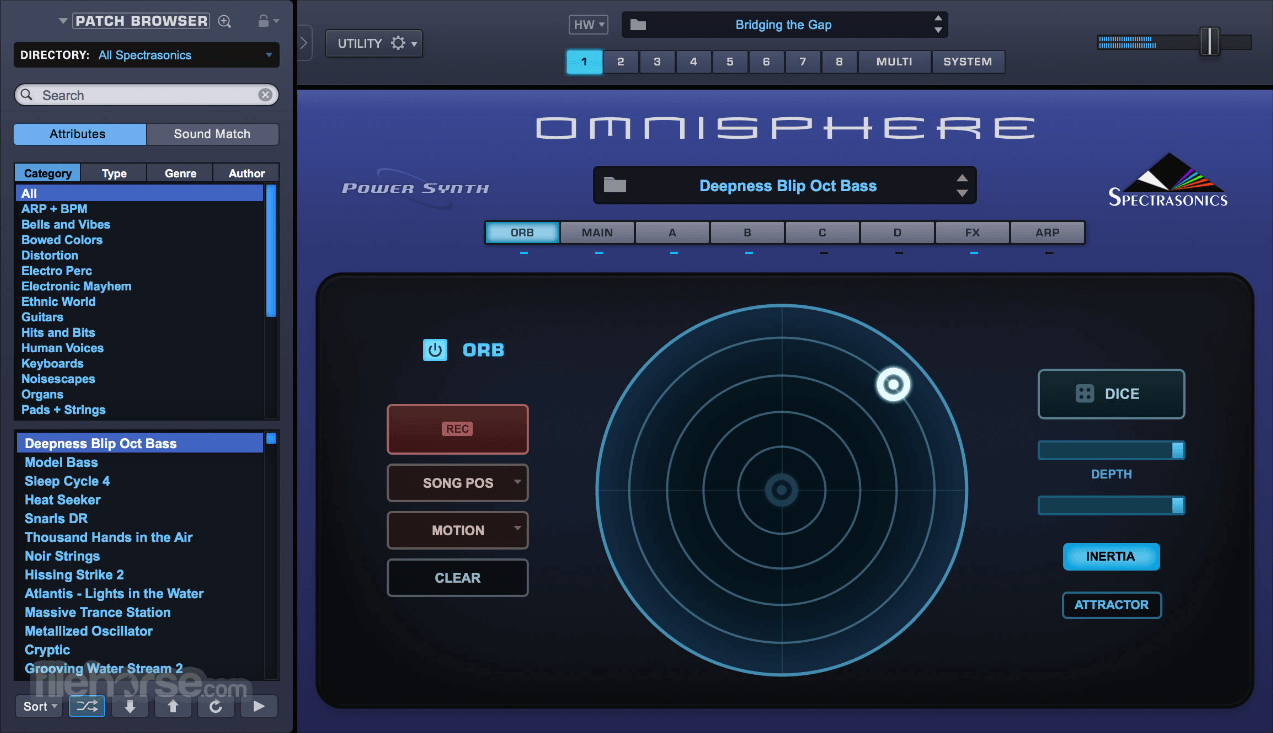Click folder icon next to Bridging the Gap
This screenshot has width=1273, height=733.
tap(638, 25)
